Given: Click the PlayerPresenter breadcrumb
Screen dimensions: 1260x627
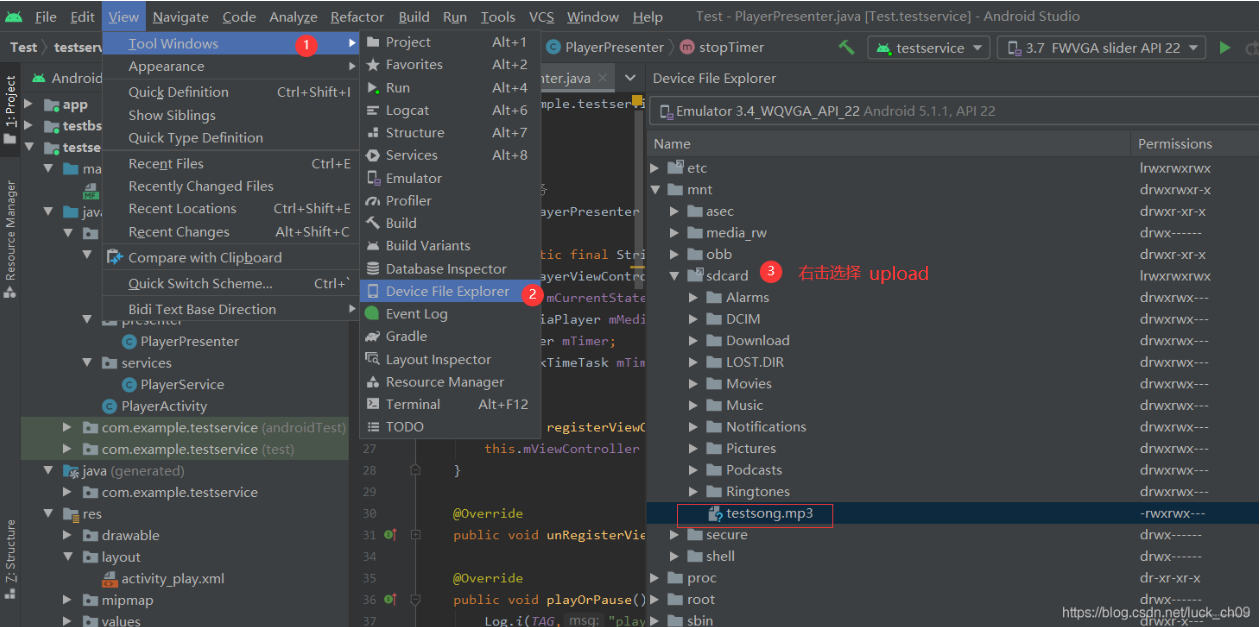Looking at the screenshot, I should 605,47.
